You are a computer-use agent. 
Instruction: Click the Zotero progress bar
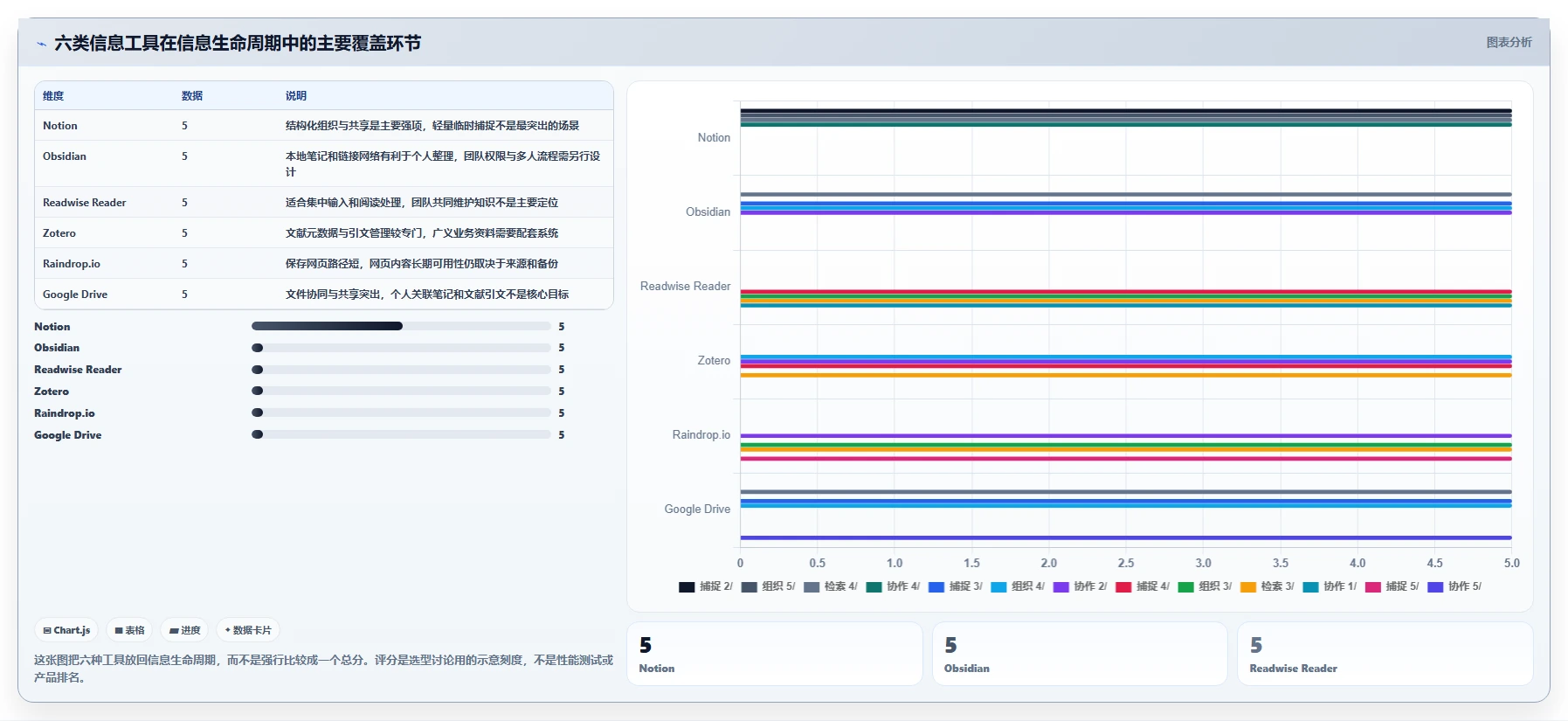401,391
